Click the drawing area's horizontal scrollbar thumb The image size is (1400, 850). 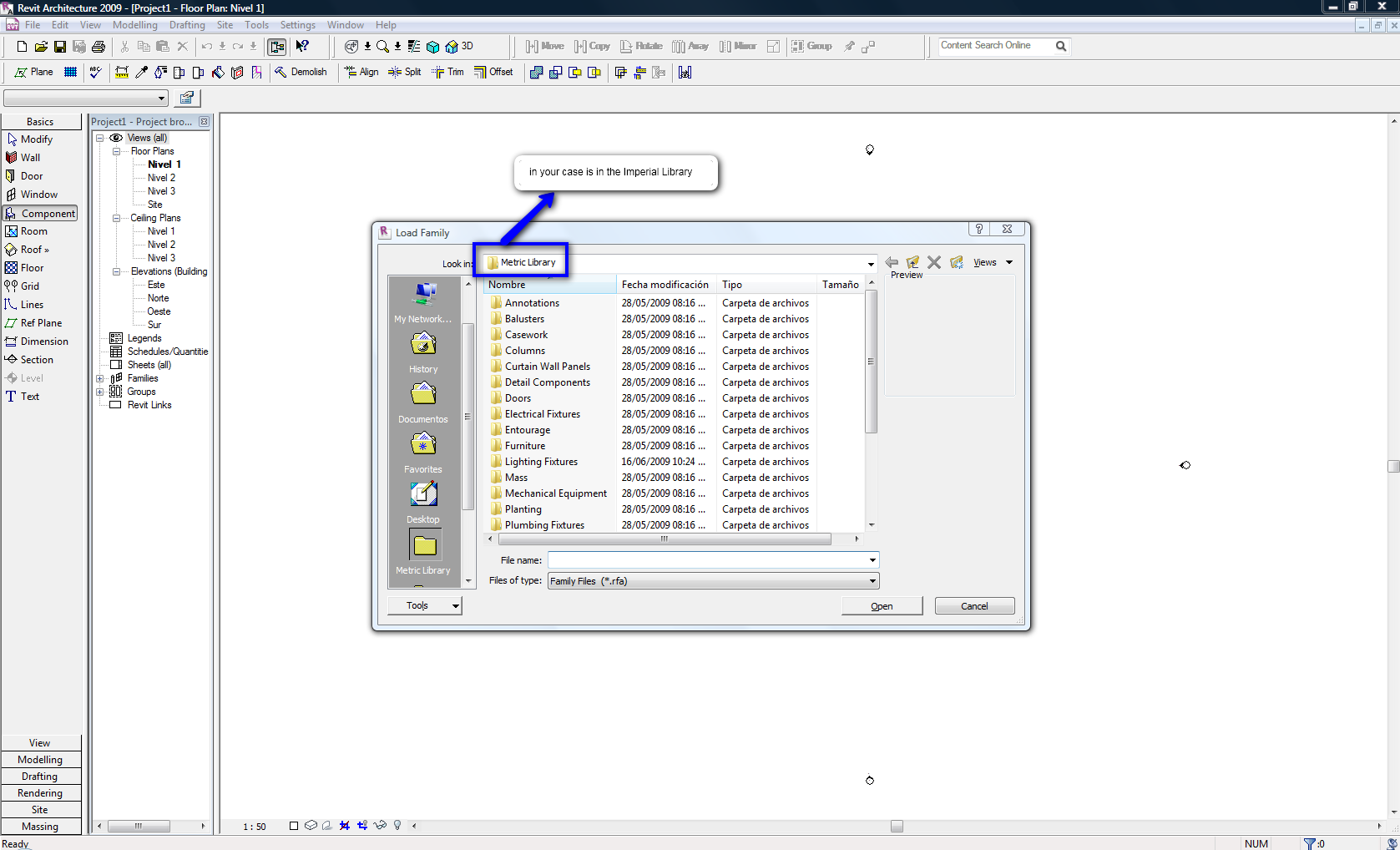coord(897,826)
